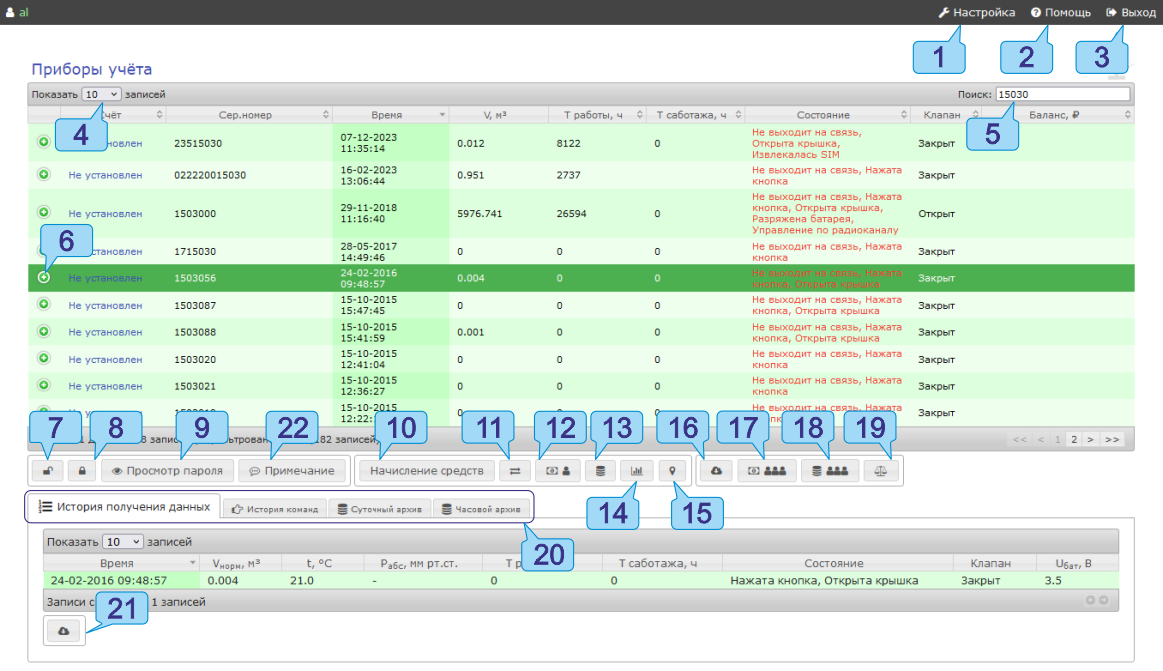
Task: Click the map pin location icon
Action: click(x=671, y=470)
